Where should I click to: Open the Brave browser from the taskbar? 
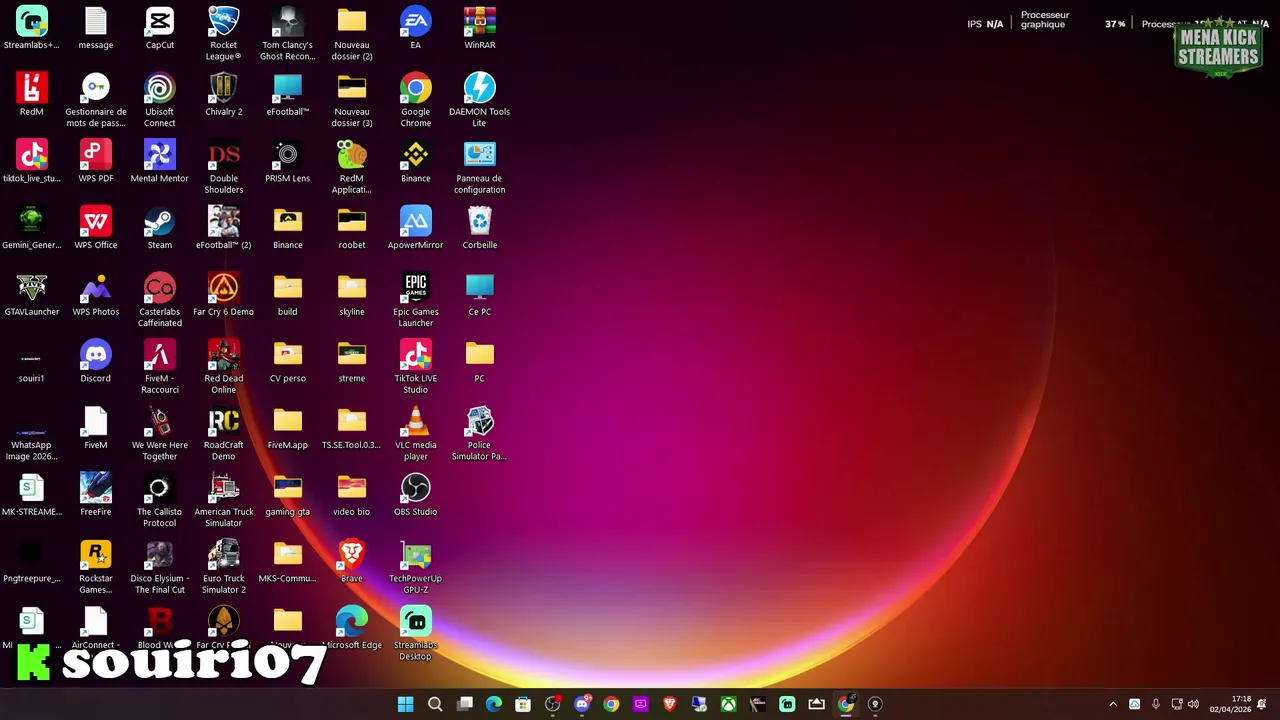(670, 704)
